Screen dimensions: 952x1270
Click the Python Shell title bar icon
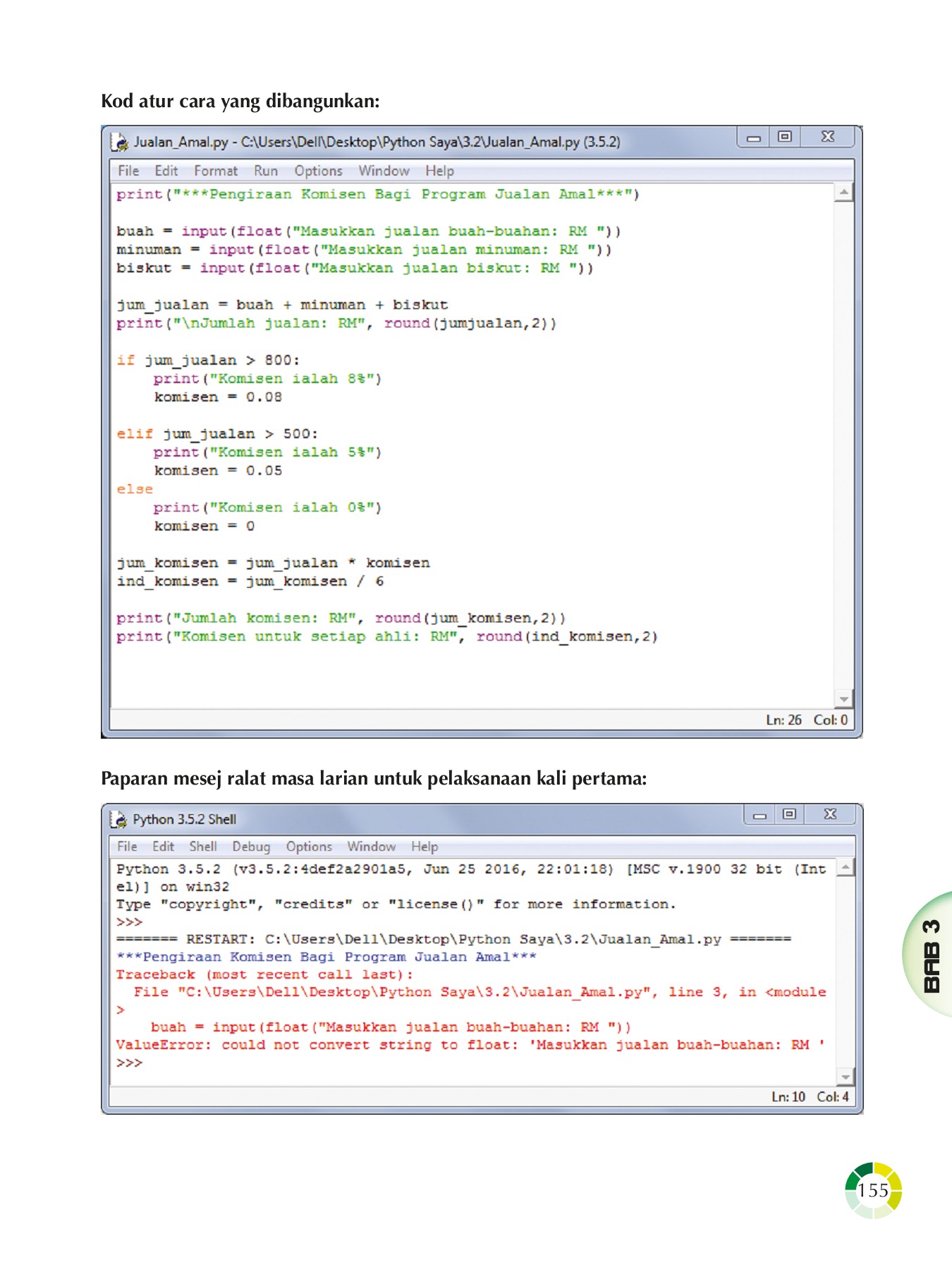118,819
